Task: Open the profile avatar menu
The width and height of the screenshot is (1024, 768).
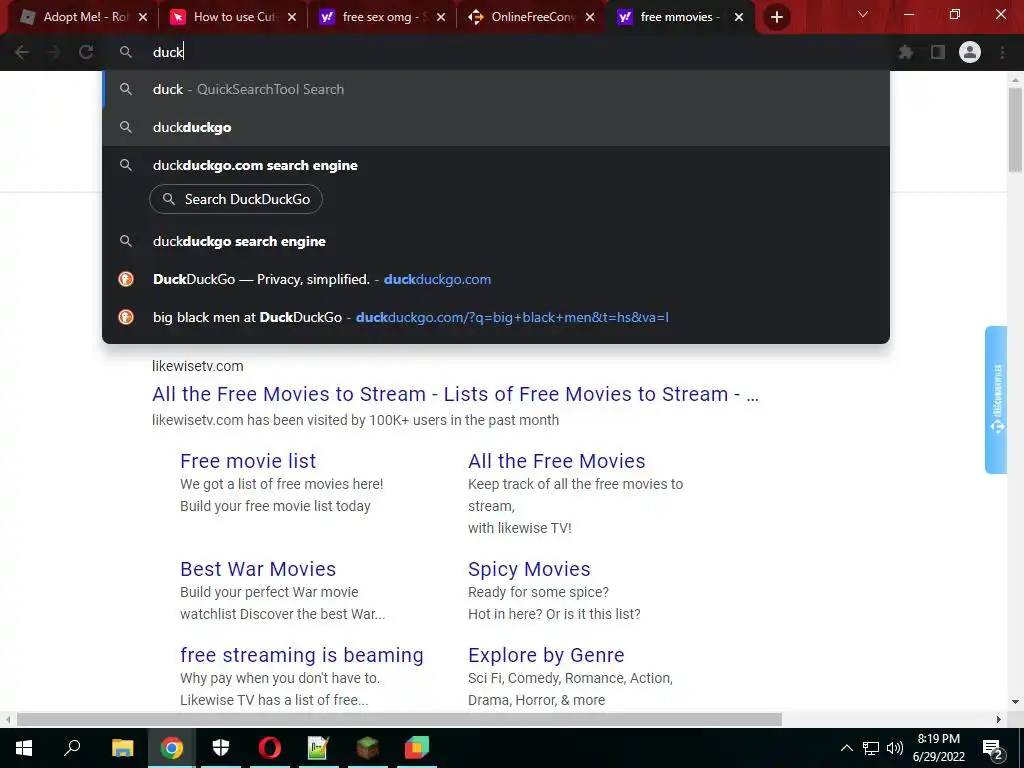Action: (x=970, y=52)
